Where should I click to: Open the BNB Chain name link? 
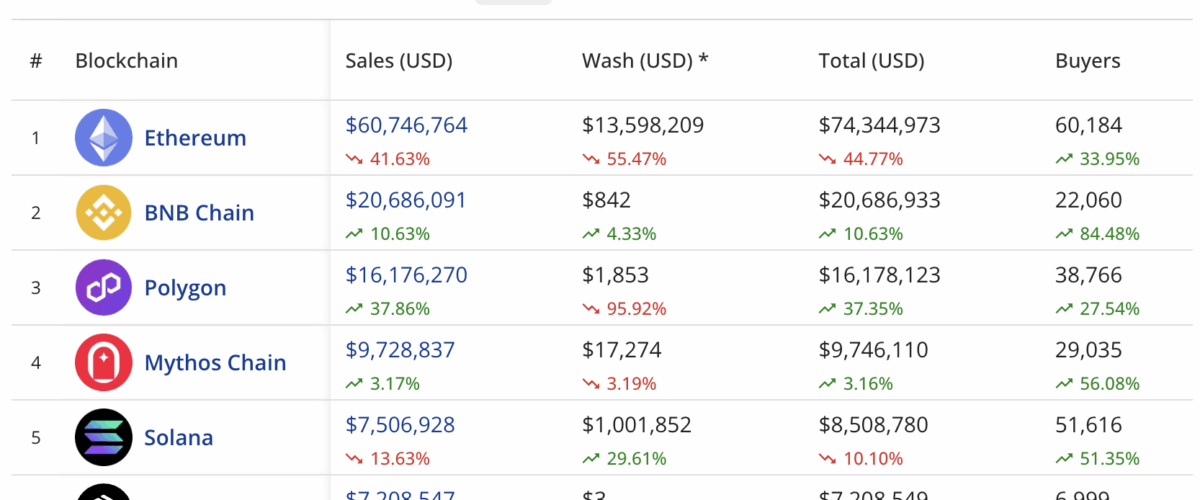coord(199,213)
